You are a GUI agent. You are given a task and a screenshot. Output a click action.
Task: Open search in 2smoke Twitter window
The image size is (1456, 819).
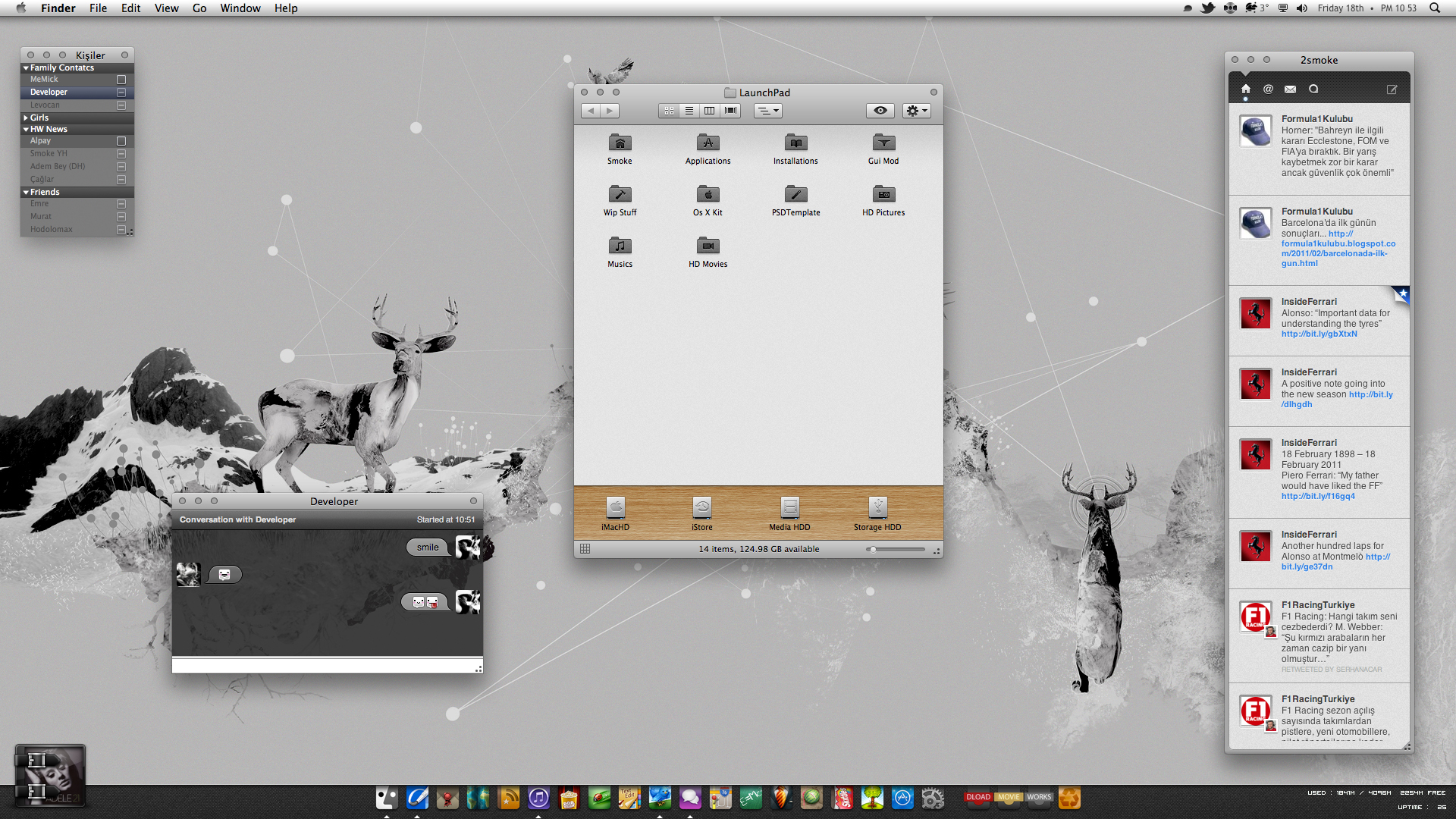[1313, 89]
